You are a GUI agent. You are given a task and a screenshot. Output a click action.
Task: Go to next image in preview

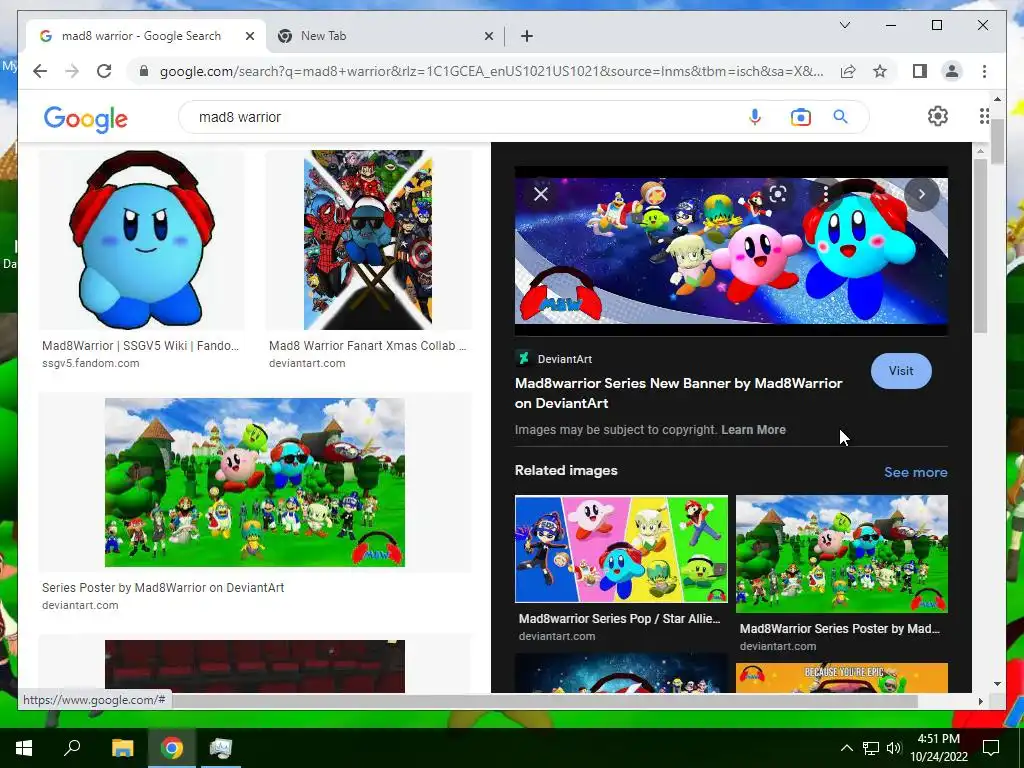pos(921,194)
